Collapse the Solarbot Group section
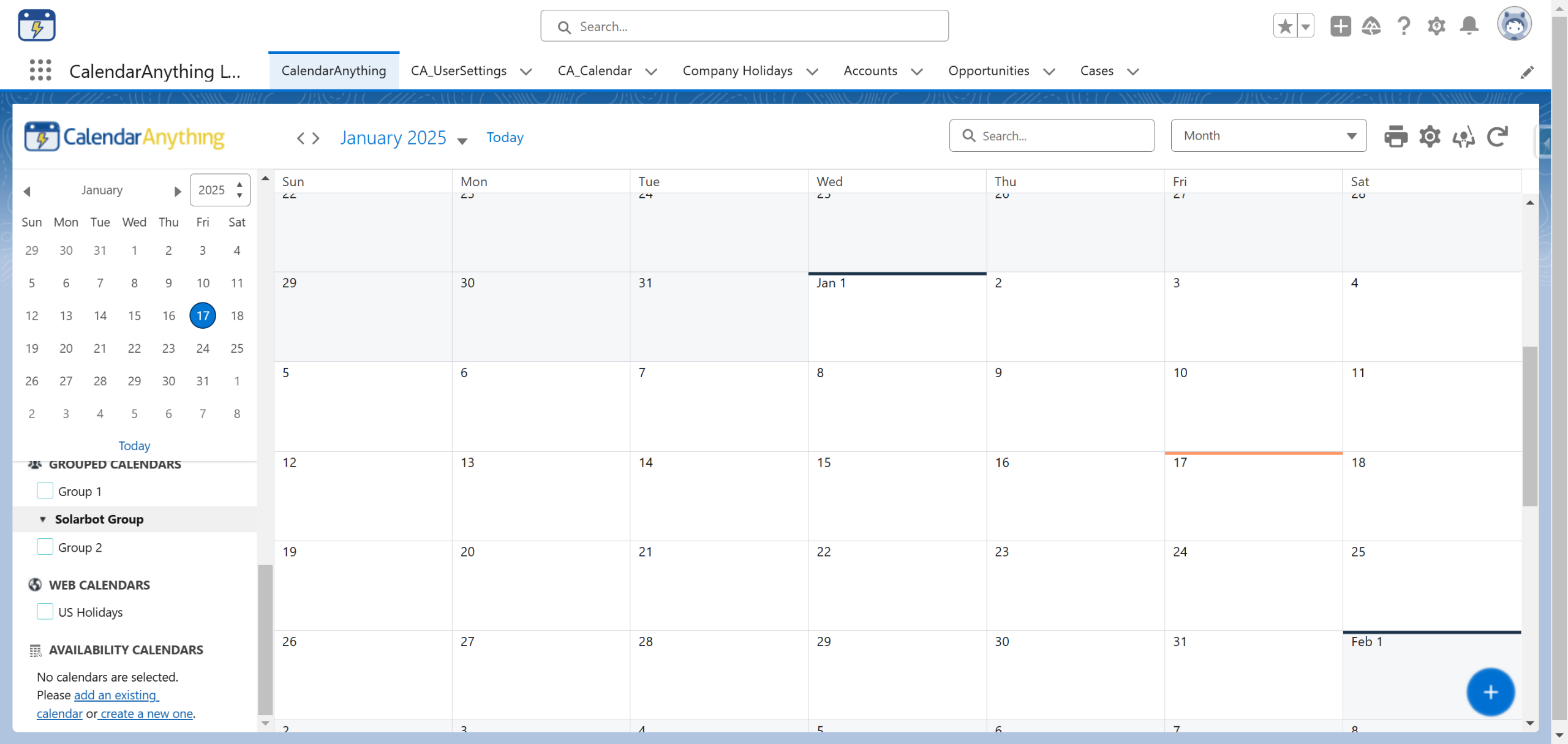The width and height of the screenshot is (1568, 744). coord(43,519)
